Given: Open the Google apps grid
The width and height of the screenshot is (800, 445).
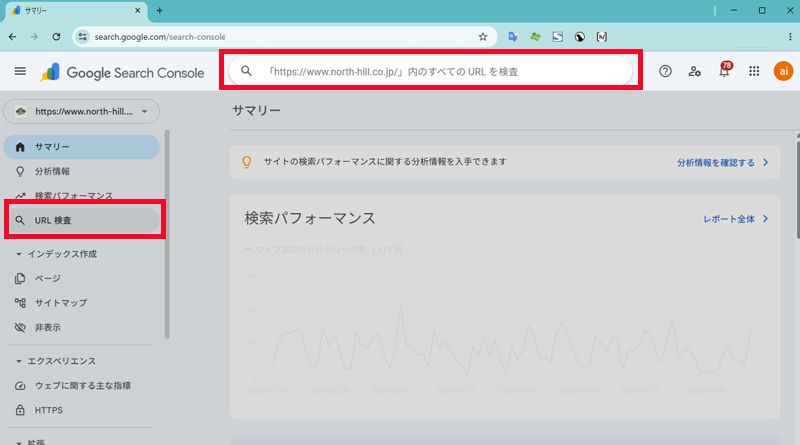Looking at the screenshot, I should pyautogui.click(x=754, y=71).
